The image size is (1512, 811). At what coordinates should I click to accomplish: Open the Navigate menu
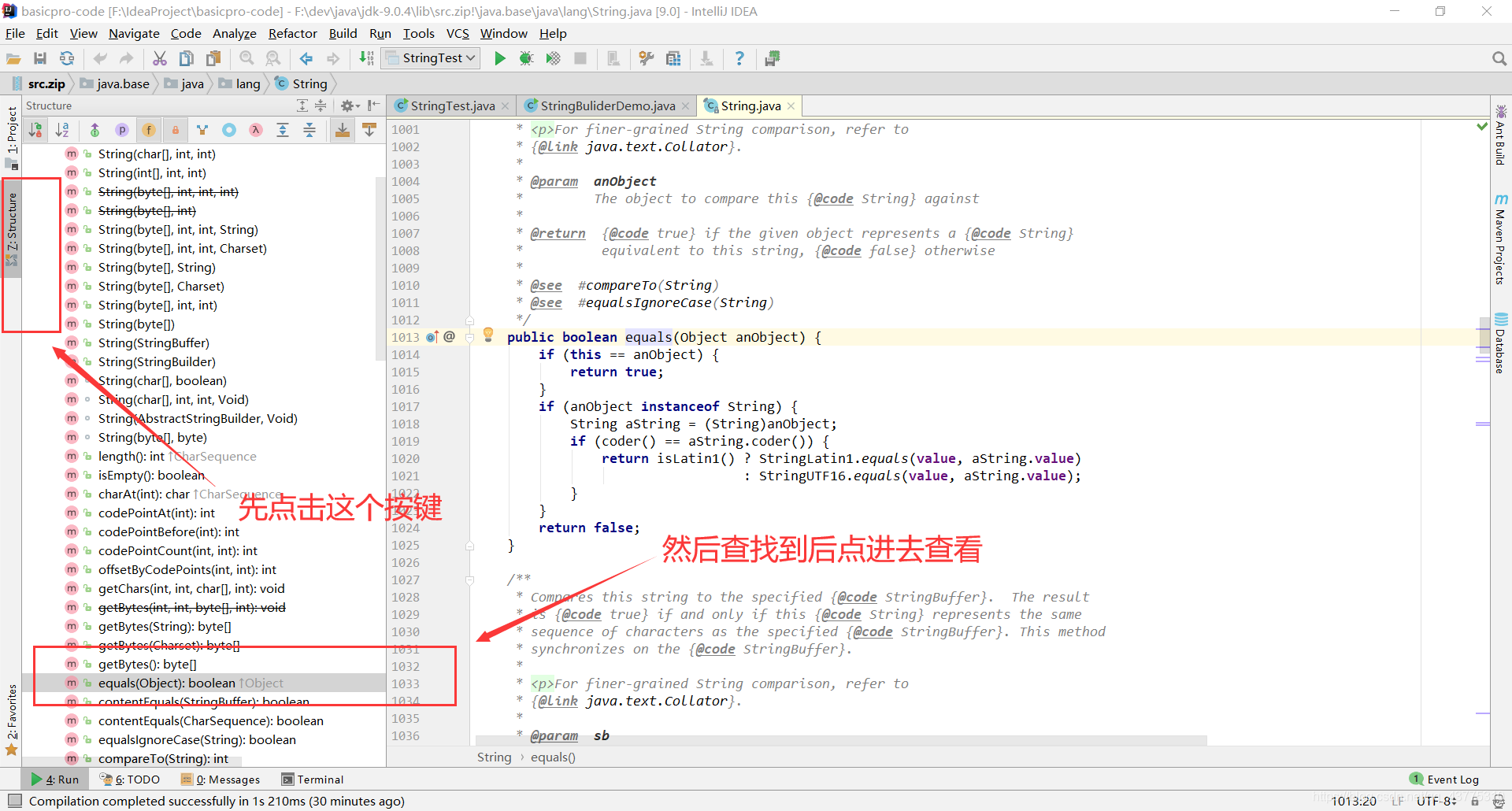(134, 33)
